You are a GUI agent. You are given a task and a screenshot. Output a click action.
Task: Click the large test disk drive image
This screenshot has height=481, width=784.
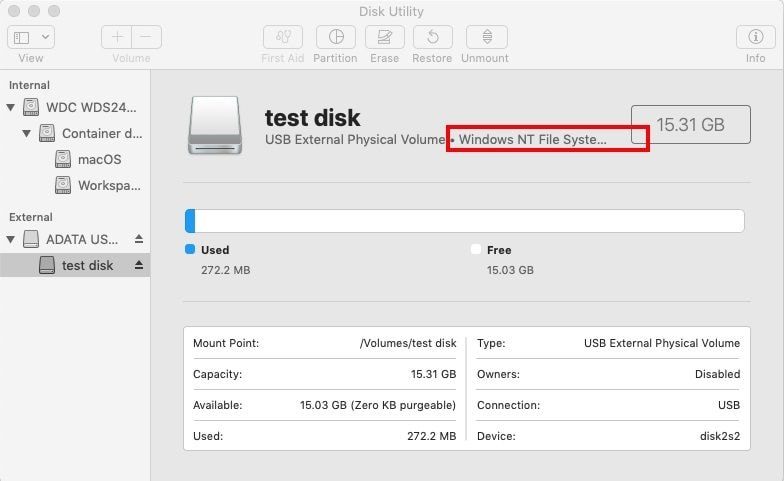coord(214,127)
